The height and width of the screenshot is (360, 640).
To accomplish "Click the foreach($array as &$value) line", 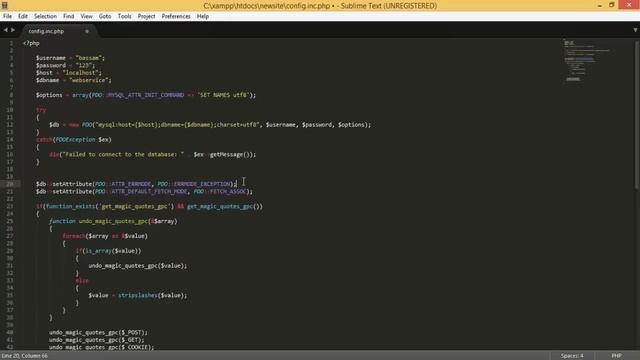I will click(105, 236).
